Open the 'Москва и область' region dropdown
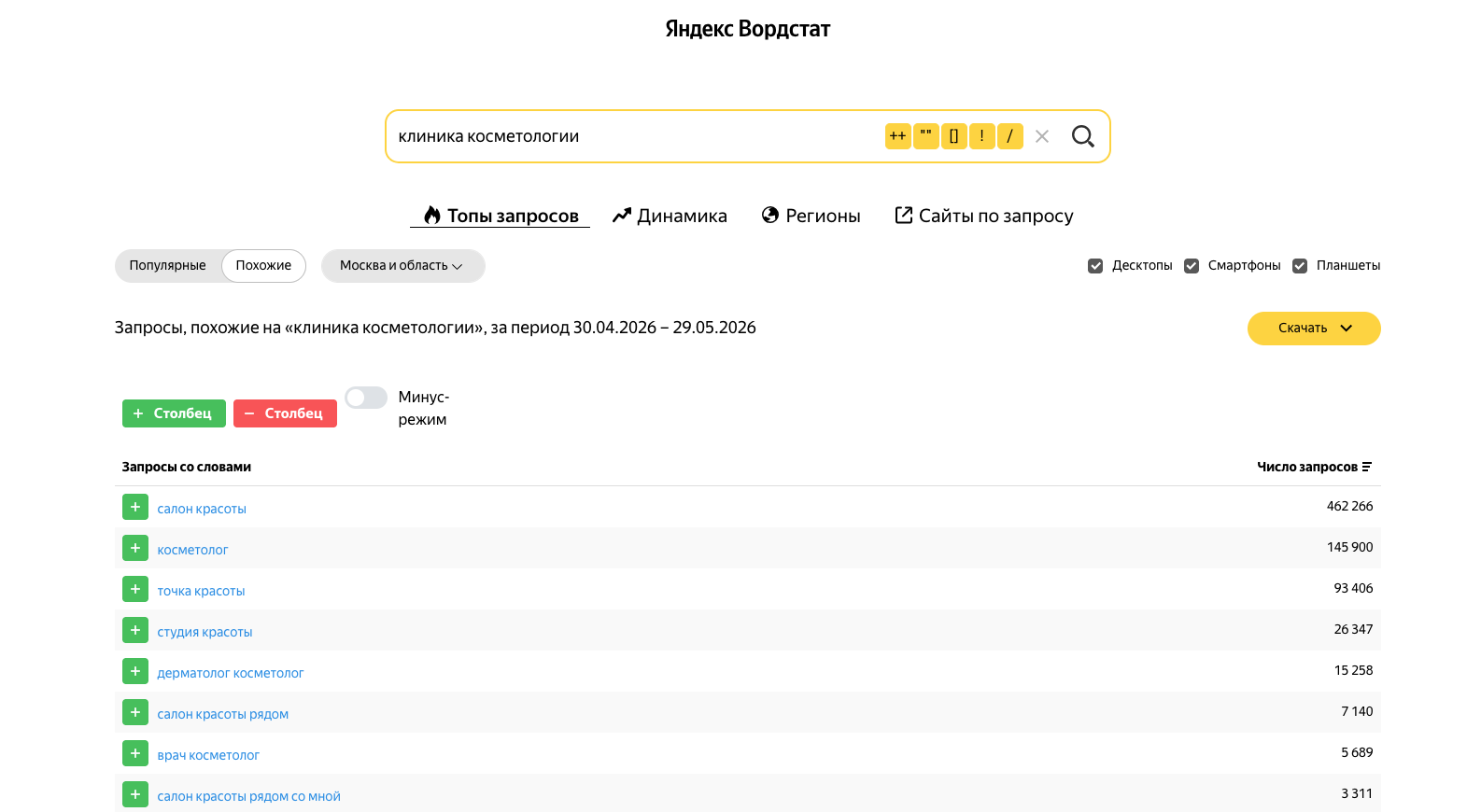 point(402,266)
